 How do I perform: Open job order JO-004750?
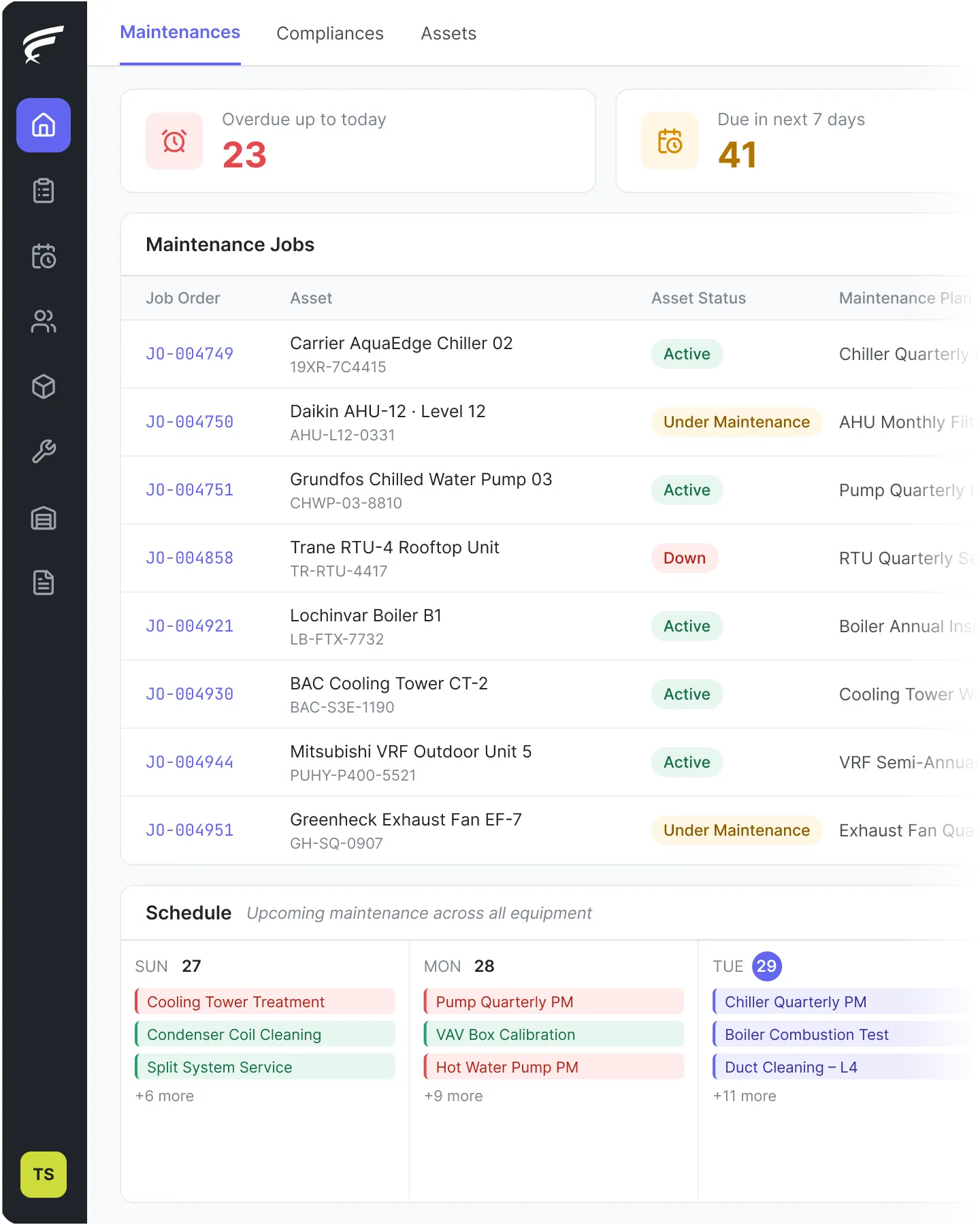click(x=190, y=422)
